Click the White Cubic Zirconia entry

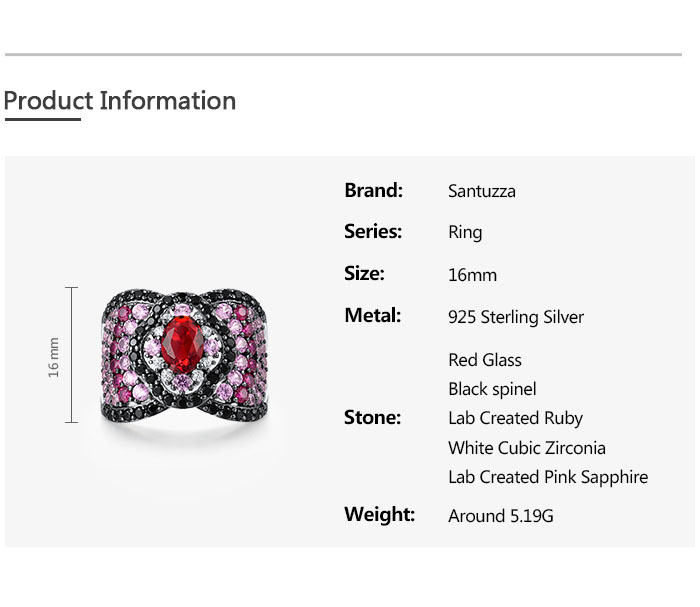click(x=527, y=448)
